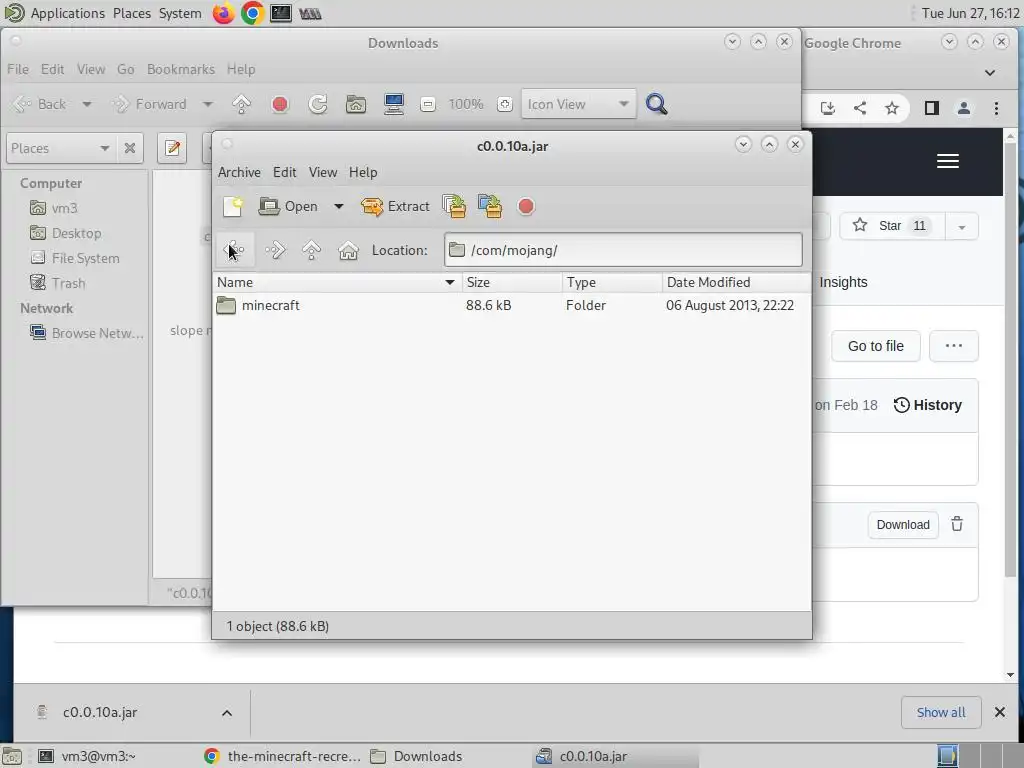This screenshot has width=1024, height=768.
Task: Click the Add files to archive icon
Action: click(454, 206)
